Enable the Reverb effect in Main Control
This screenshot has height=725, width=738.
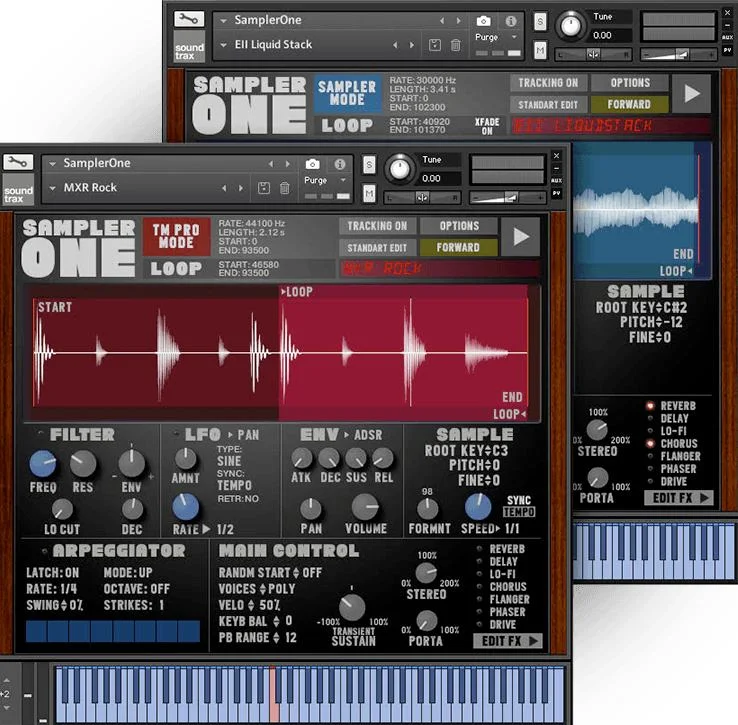480,549
